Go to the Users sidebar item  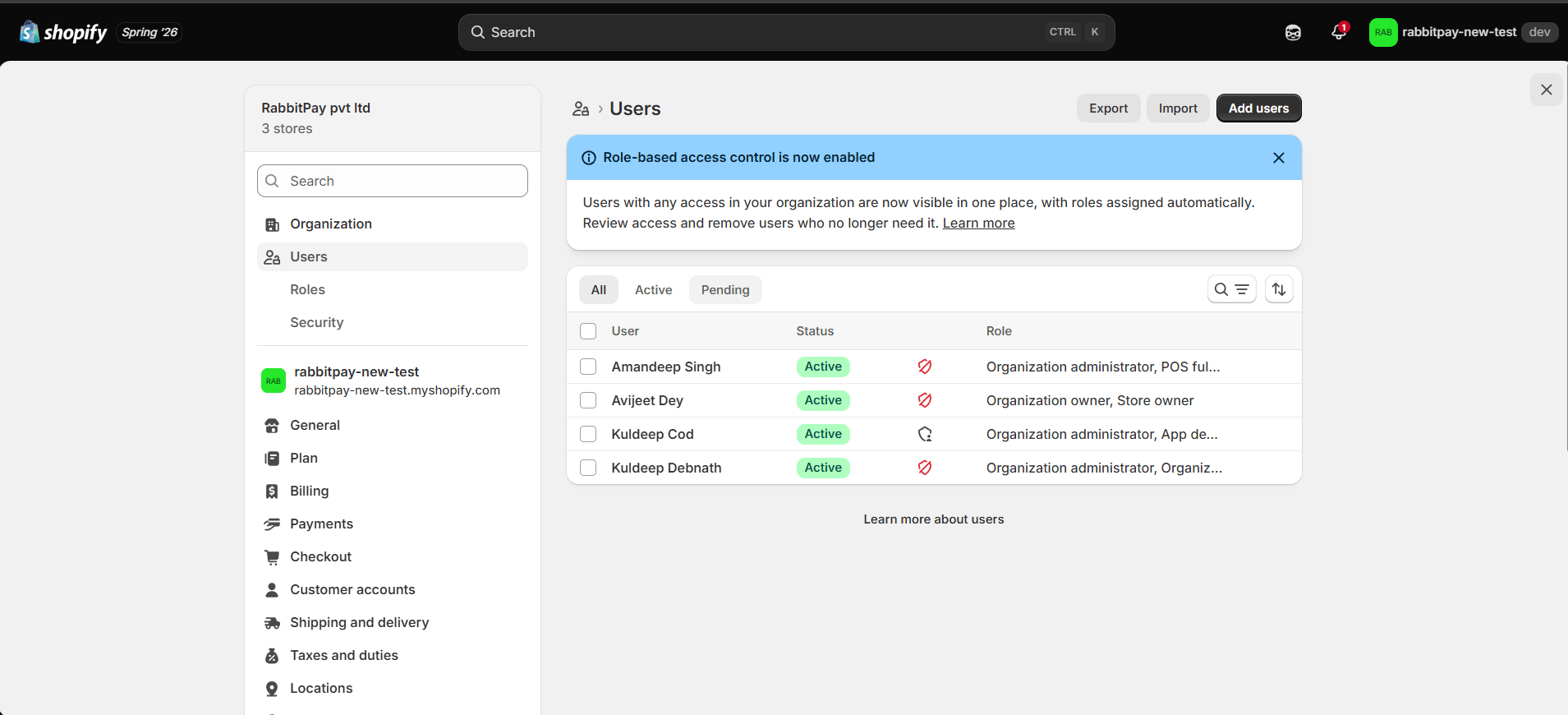[x=393, y=257]
